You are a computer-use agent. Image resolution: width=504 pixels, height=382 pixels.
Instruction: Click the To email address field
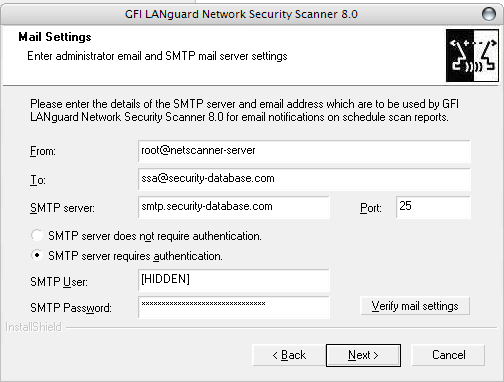[304, 179]
